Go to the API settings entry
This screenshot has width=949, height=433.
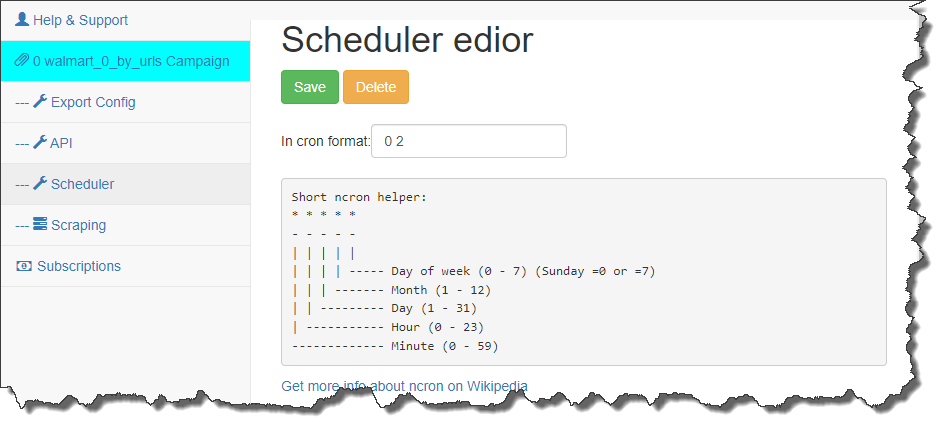(x=125, y=143)
